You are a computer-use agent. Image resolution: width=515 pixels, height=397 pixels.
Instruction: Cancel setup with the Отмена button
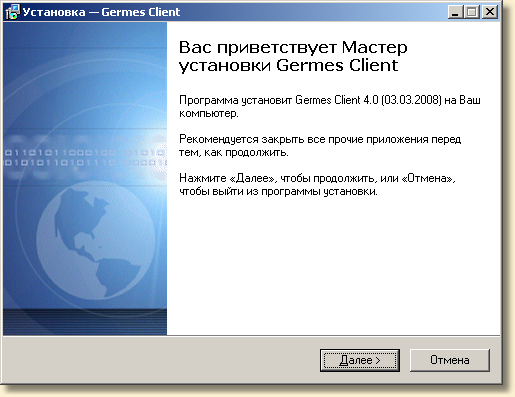(450, 360)
